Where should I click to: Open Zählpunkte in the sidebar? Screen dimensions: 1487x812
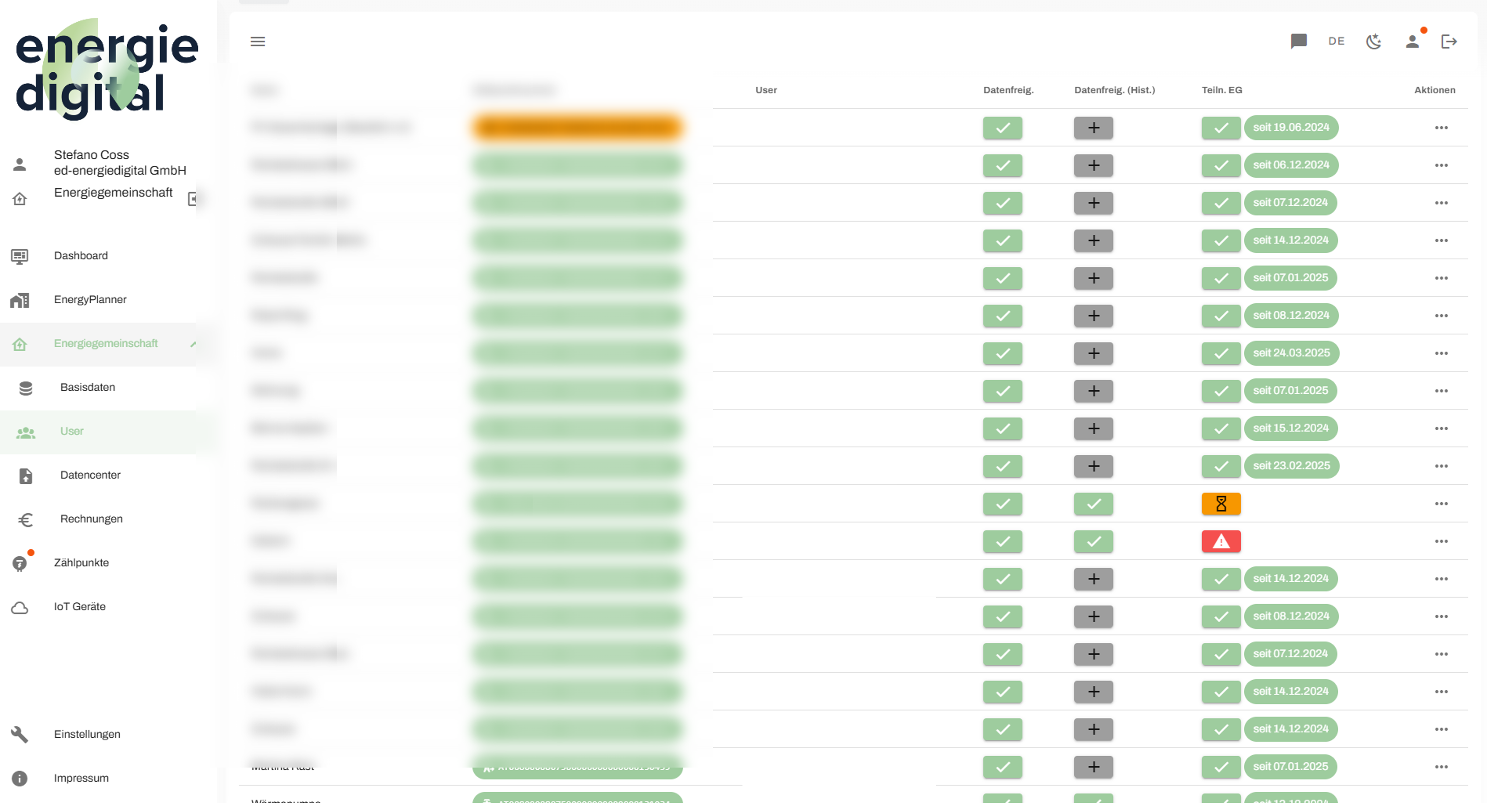(81, 563)
